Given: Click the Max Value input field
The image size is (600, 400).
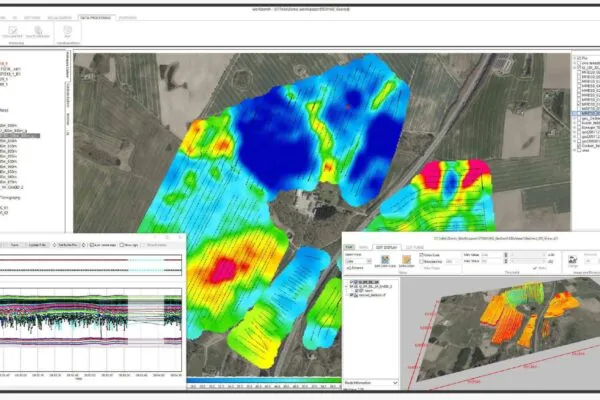Looking at the screenshot, I should point(491,261).
